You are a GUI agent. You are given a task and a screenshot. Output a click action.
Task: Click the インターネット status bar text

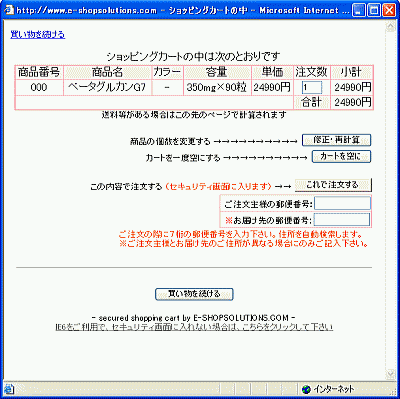333,389
